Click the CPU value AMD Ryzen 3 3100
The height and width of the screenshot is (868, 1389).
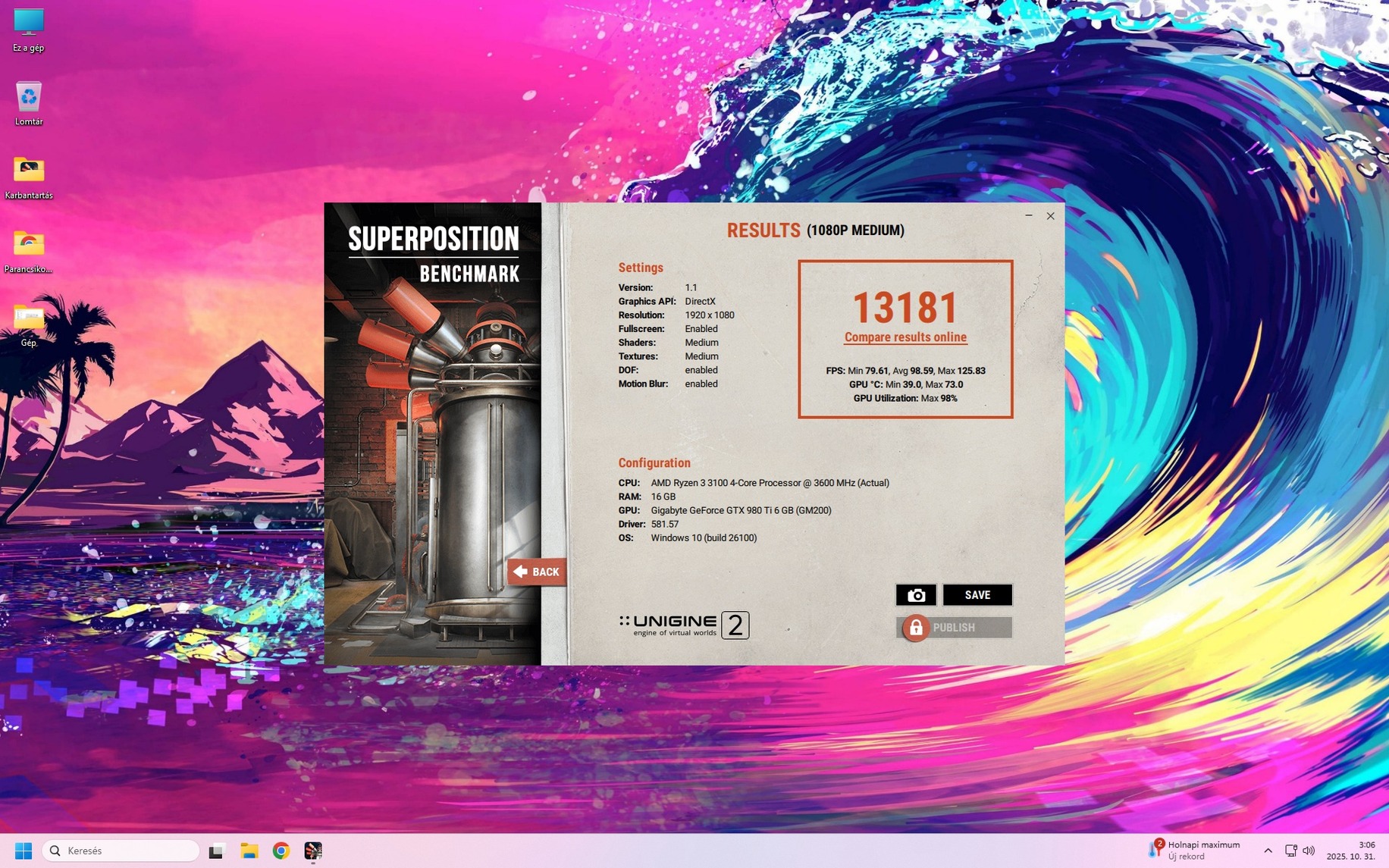pos(770,483)
